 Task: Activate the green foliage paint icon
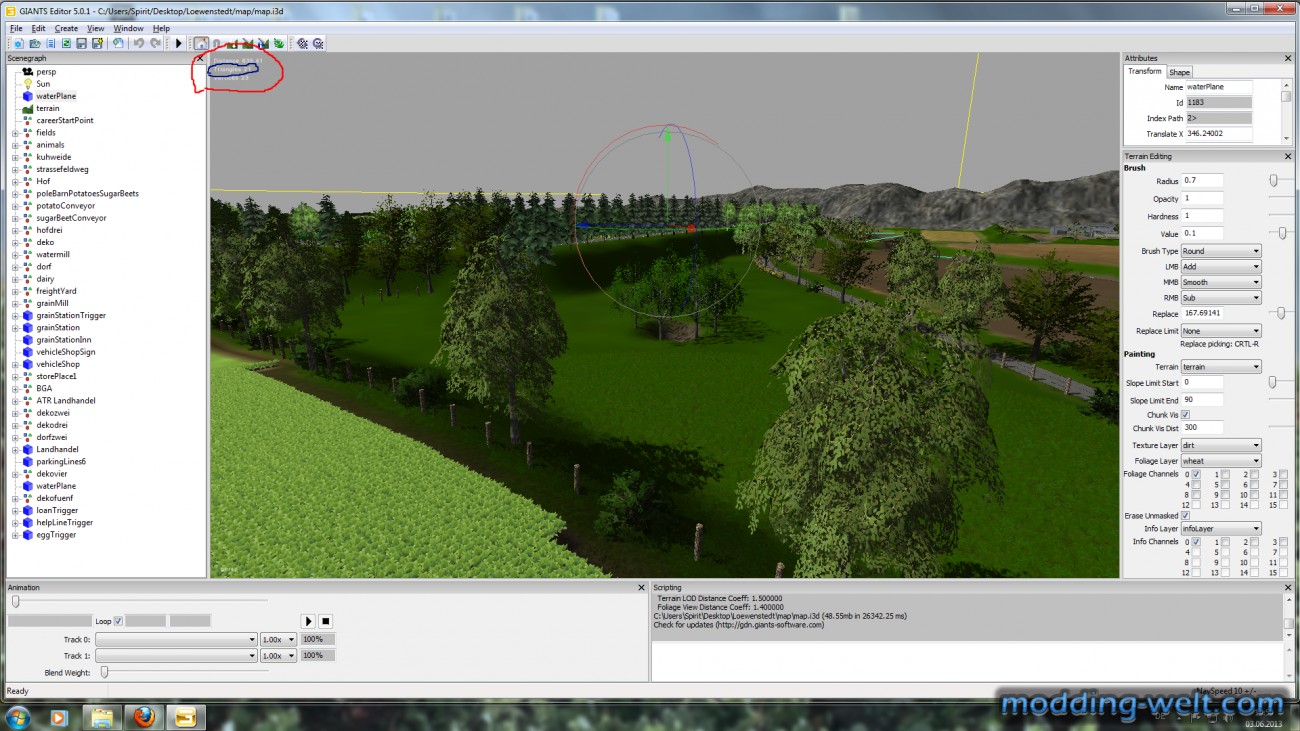point(279,43)
